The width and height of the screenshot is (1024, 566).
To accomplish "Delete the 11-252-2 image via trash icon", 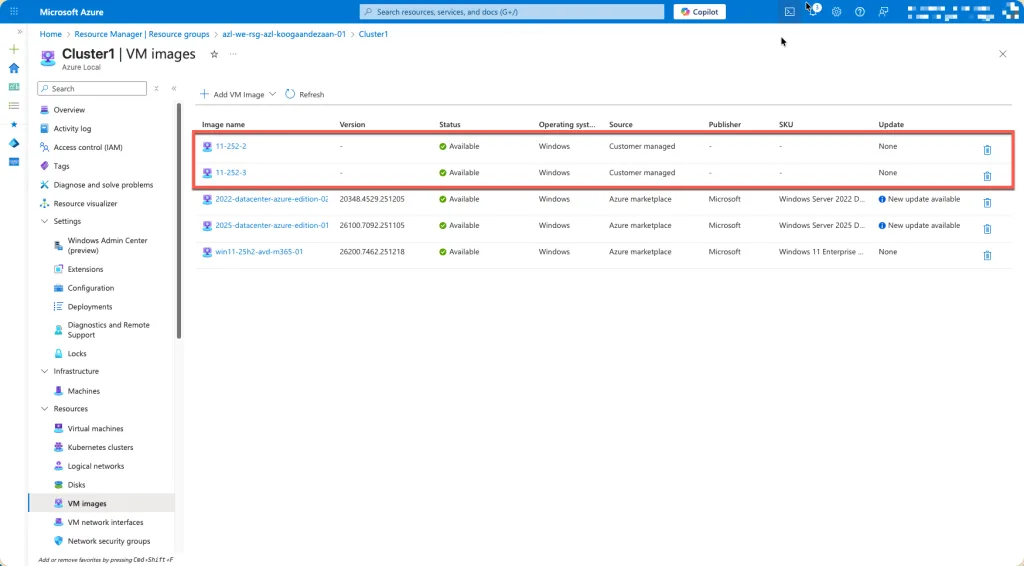I will click(987, 150).
